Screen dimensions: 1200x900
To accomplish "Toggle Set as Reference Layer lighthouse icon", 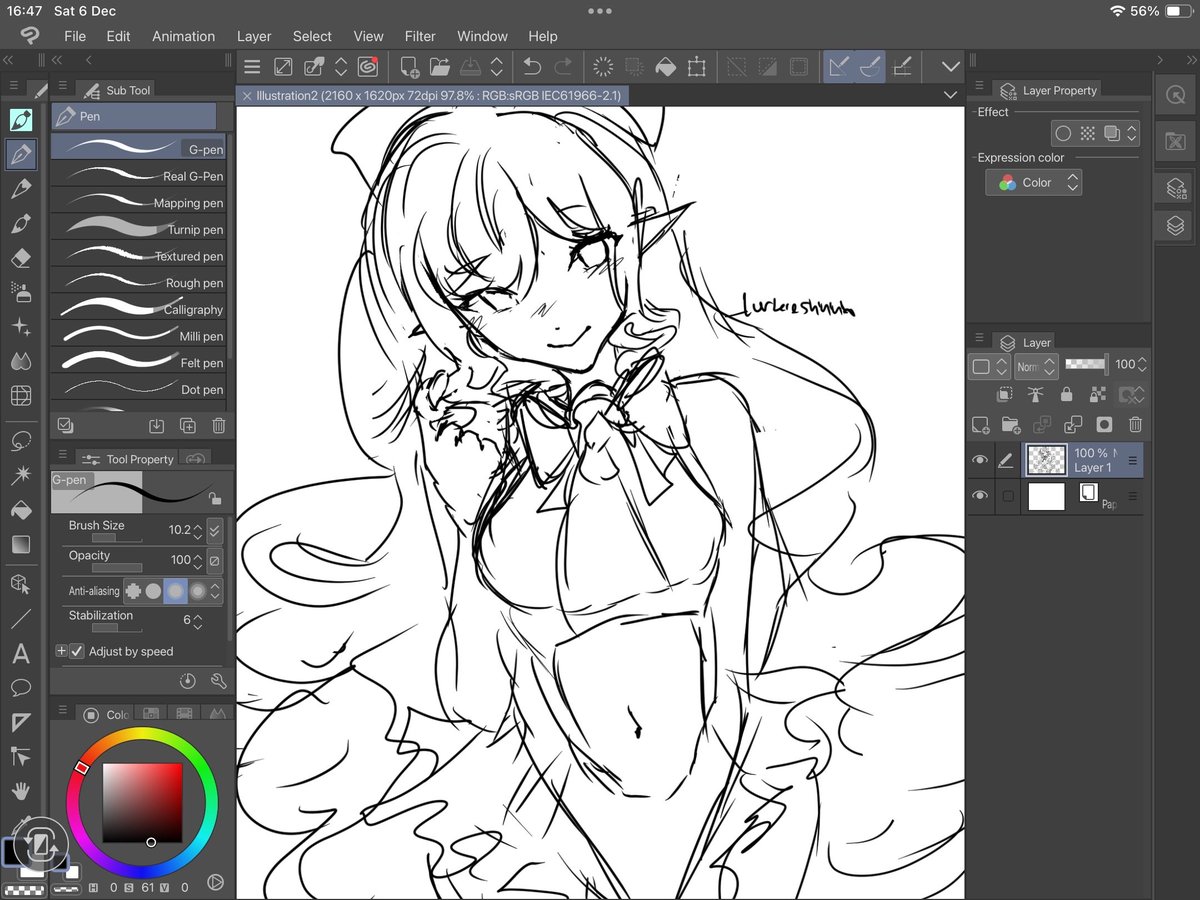I will pos(1035,395).
